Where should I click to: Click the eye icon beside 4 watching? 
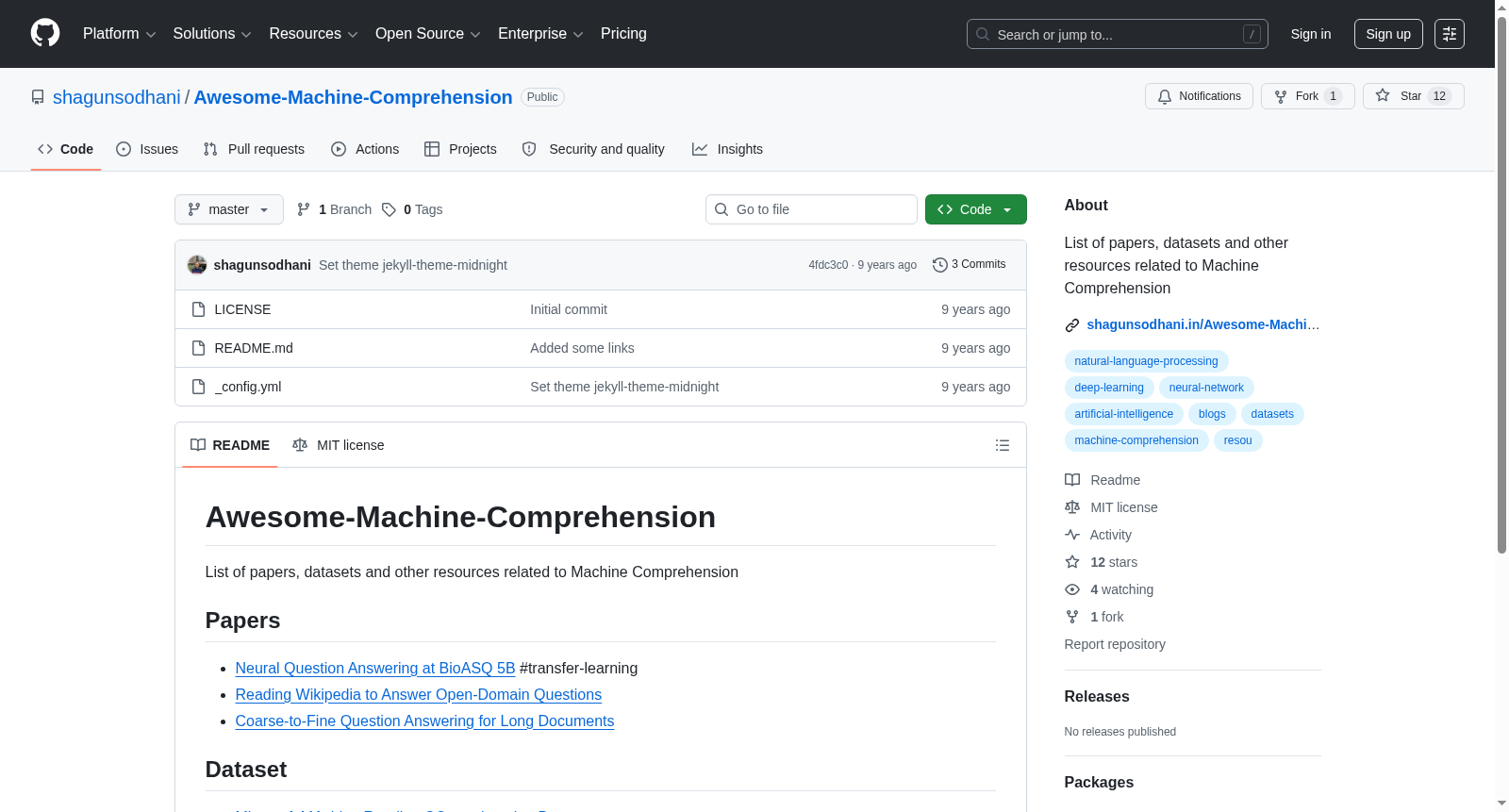tap(1072, 589)
